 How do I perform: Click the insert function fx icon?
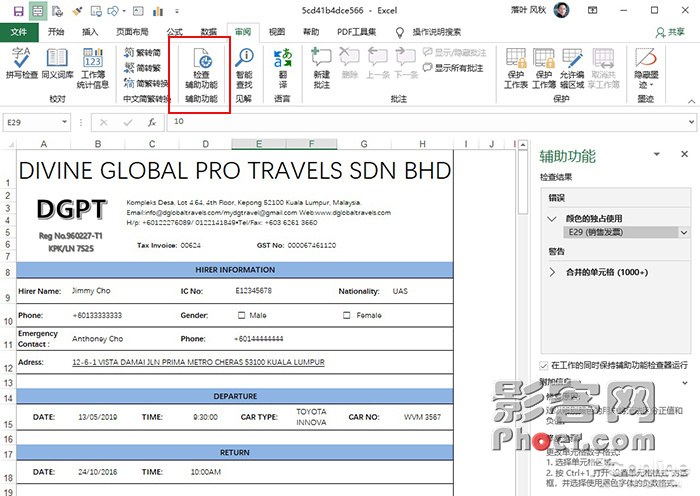click(152, 122)
